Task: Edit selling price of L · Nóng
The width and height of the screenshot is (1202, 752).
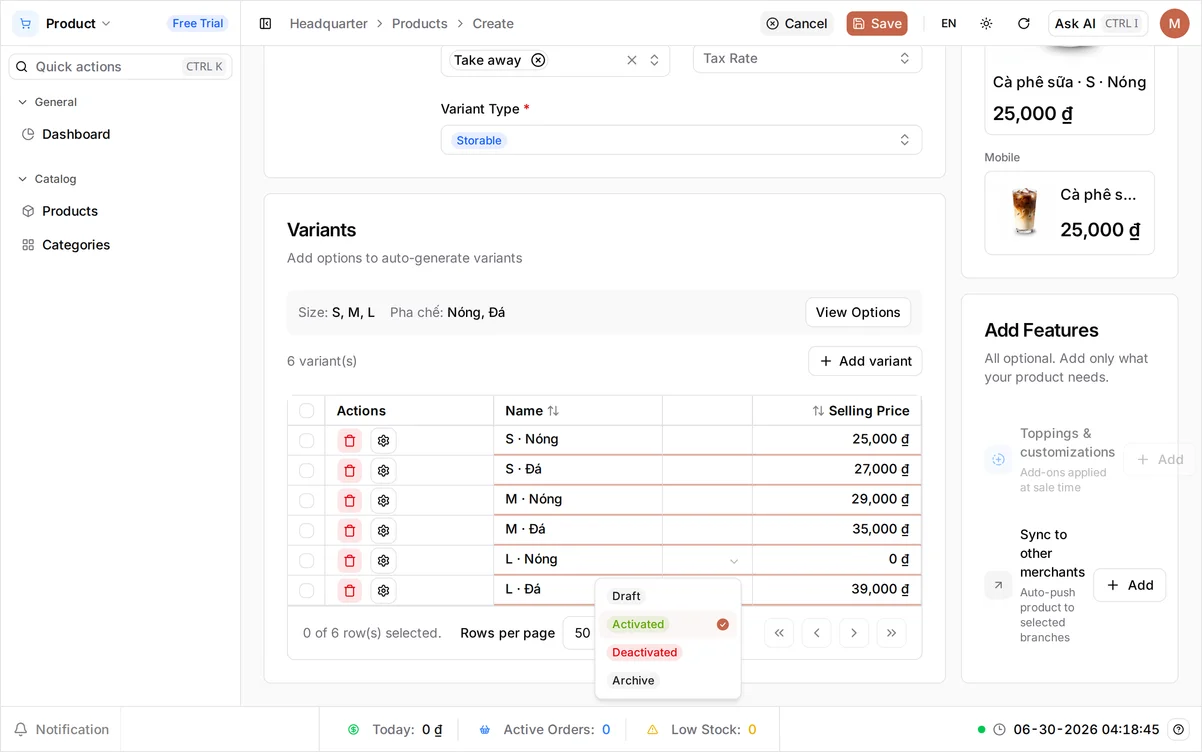Action: tap(837, 560)
